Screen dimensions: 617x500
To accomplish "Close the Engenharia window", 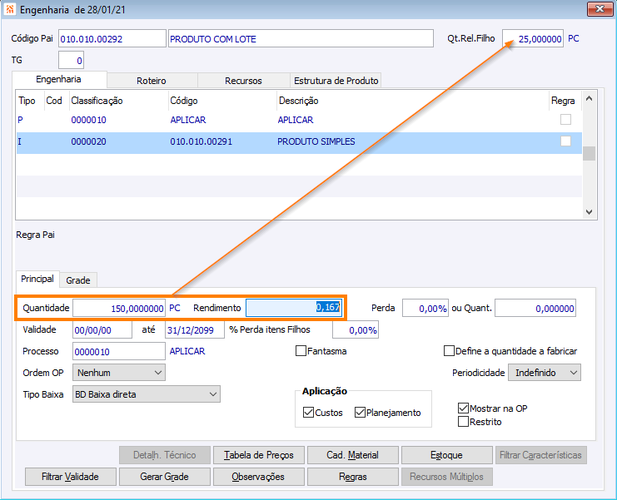I will coord(599,9).
